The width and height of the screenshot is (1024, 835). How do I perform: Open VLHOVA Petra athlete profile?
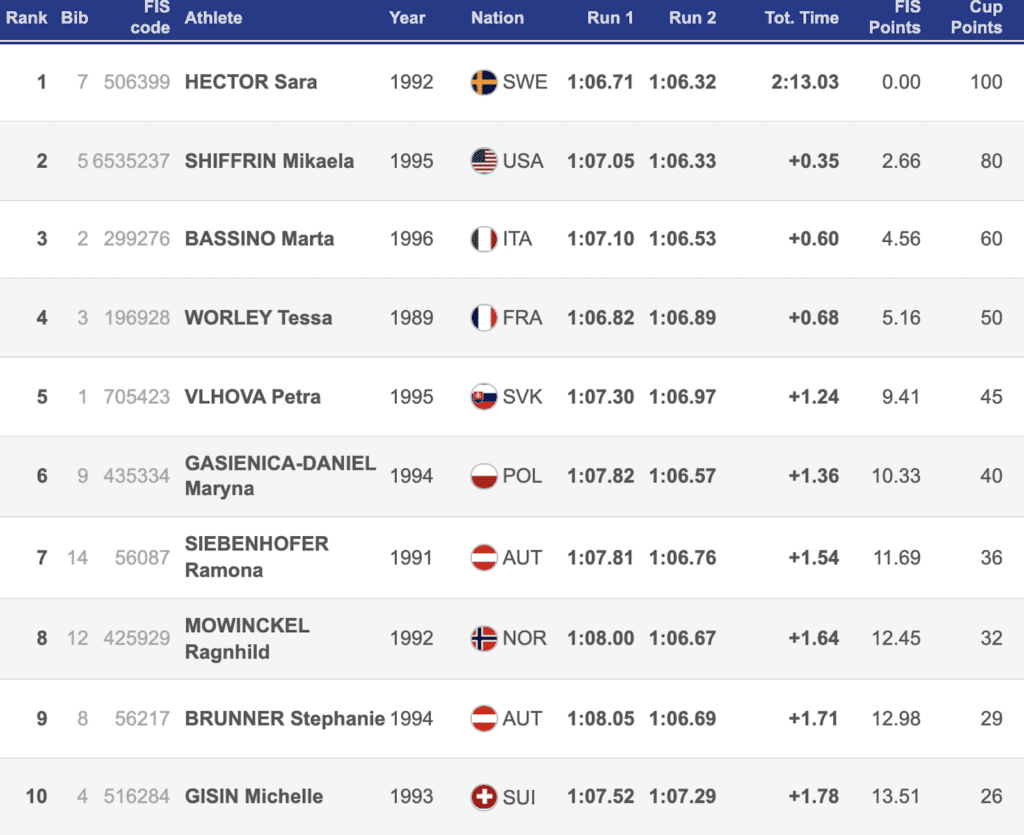click(253, 397)
